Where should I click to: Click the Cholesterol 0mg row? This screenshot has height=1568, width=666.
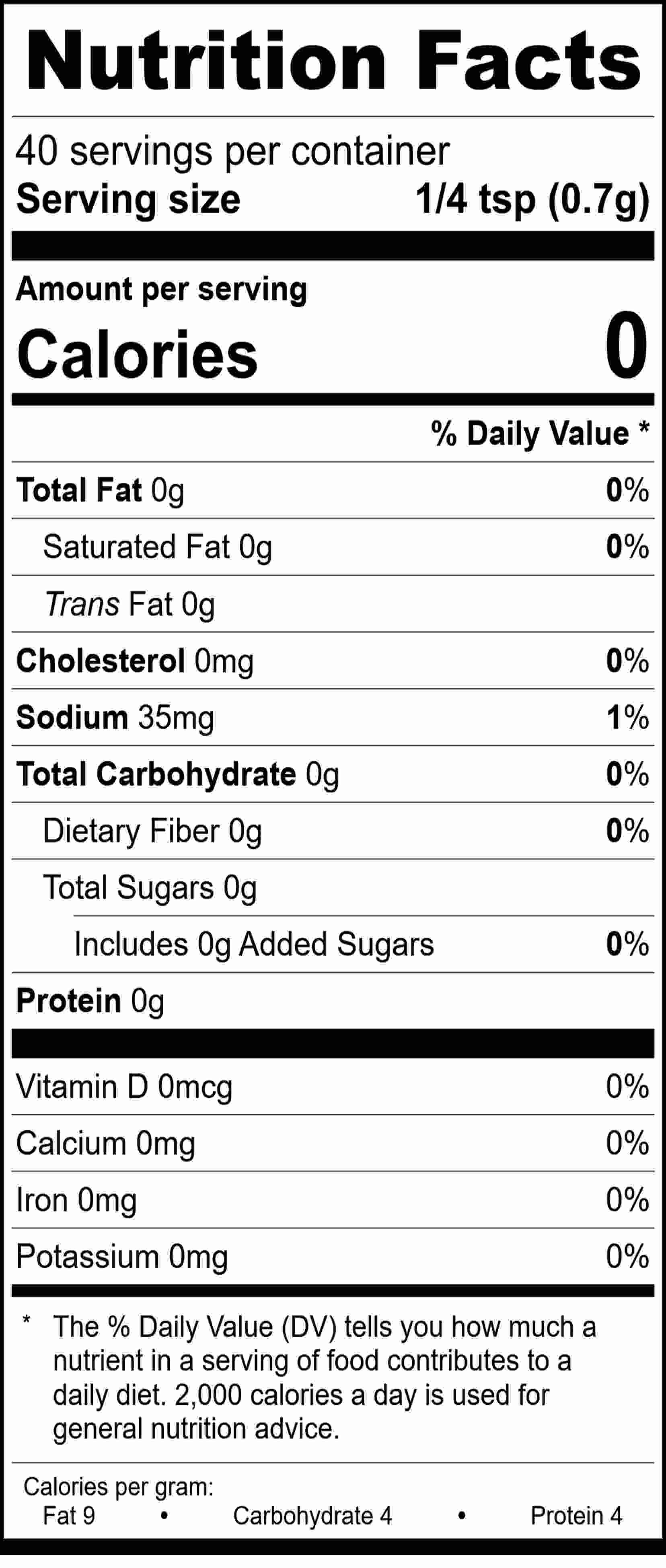pos(135,661)
